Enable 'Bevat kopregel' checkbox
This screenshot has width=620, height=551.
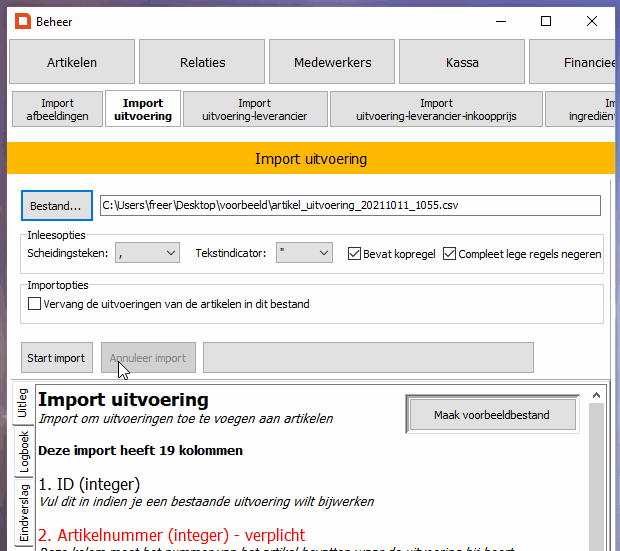click(x=355, y=254)
